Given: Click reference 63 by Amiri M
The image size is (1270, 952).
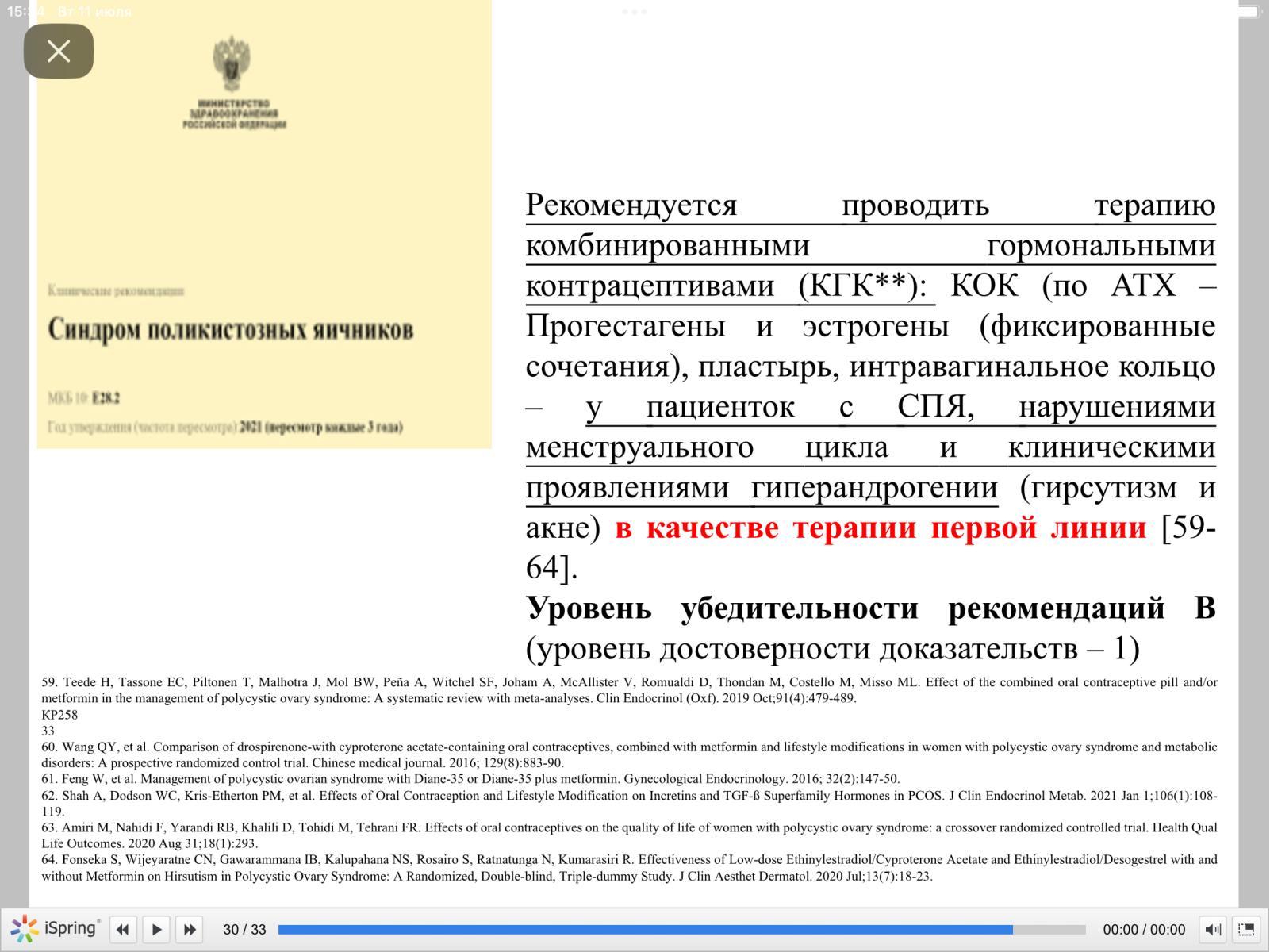Looking at the screenshot, I should (x=629, y=835).
